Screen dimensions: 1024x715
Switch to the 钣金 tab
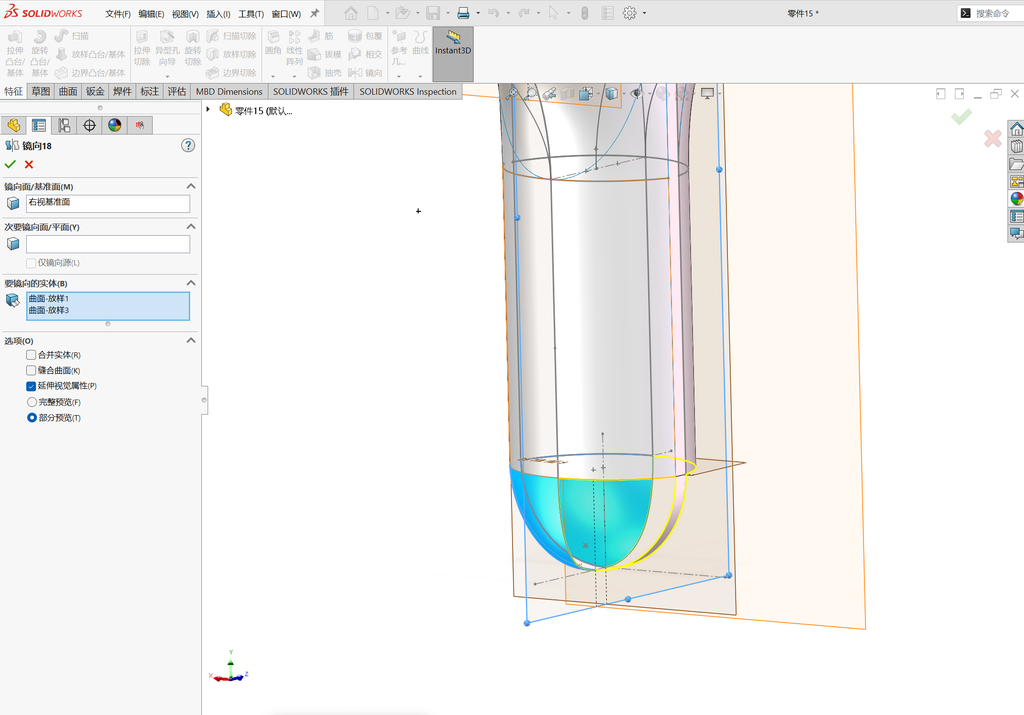click(x=95, y=91)
